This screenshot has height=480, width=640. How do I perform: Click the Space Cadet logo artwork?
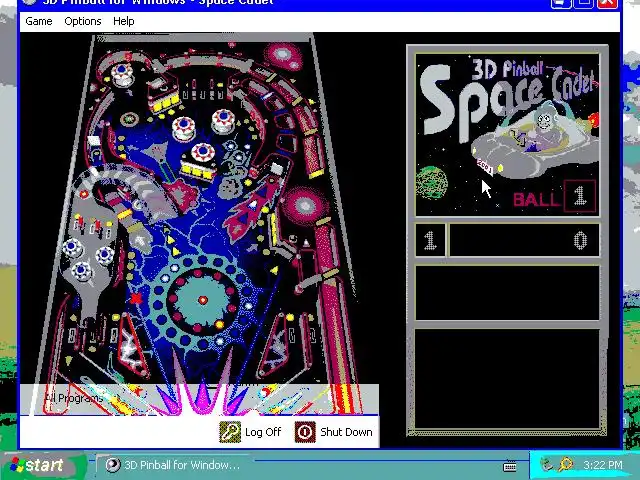[x=507, y=135]
